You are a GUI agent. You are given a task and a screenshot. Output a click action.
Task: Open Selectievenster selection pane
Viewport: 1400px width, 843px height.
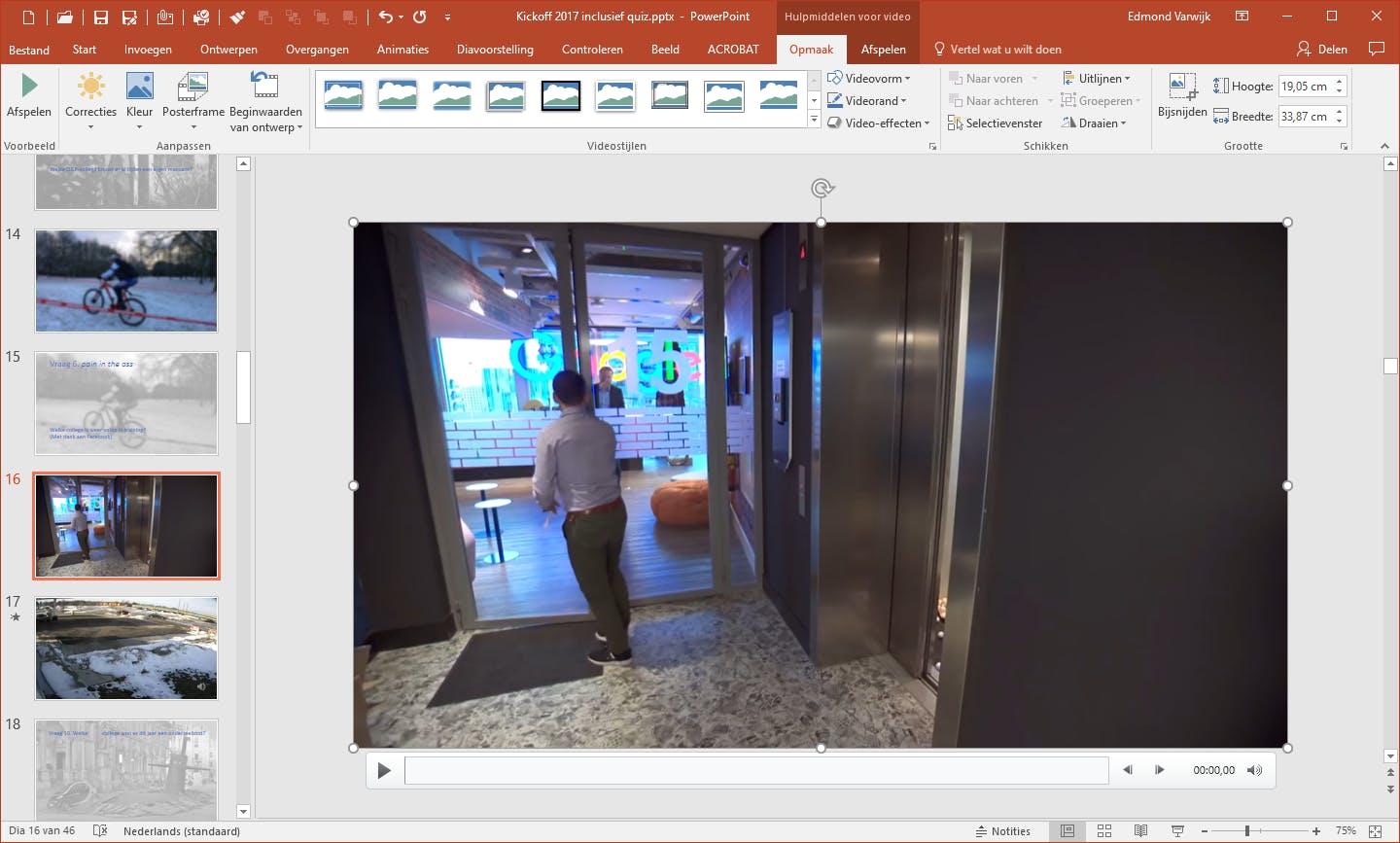(x=995, y=123)
